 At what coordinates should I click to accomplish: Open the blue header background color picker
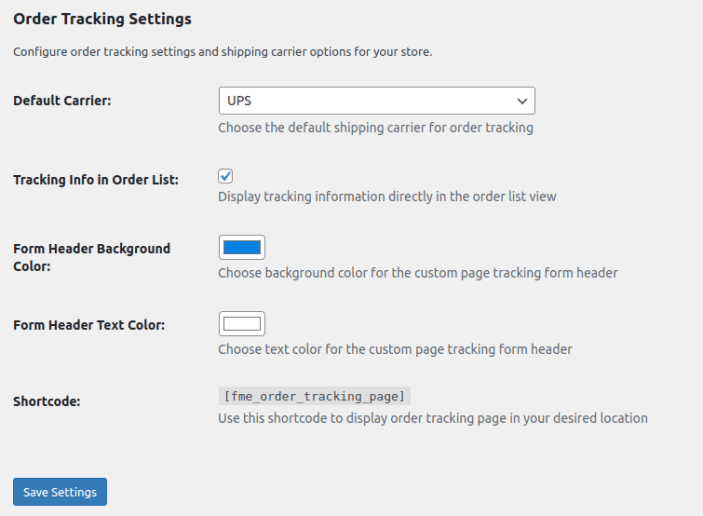pos(242,247)
